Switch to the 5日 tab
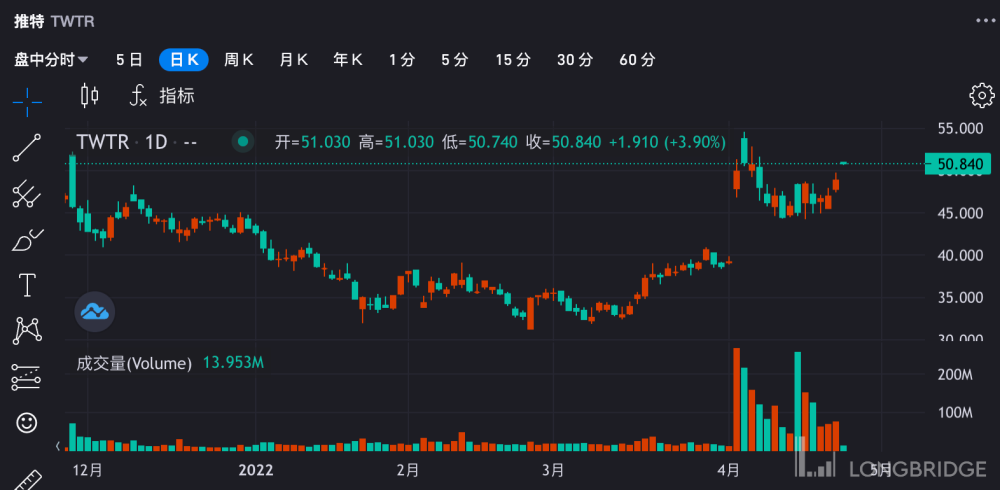Screen dimensions: 1000x490 129,60
